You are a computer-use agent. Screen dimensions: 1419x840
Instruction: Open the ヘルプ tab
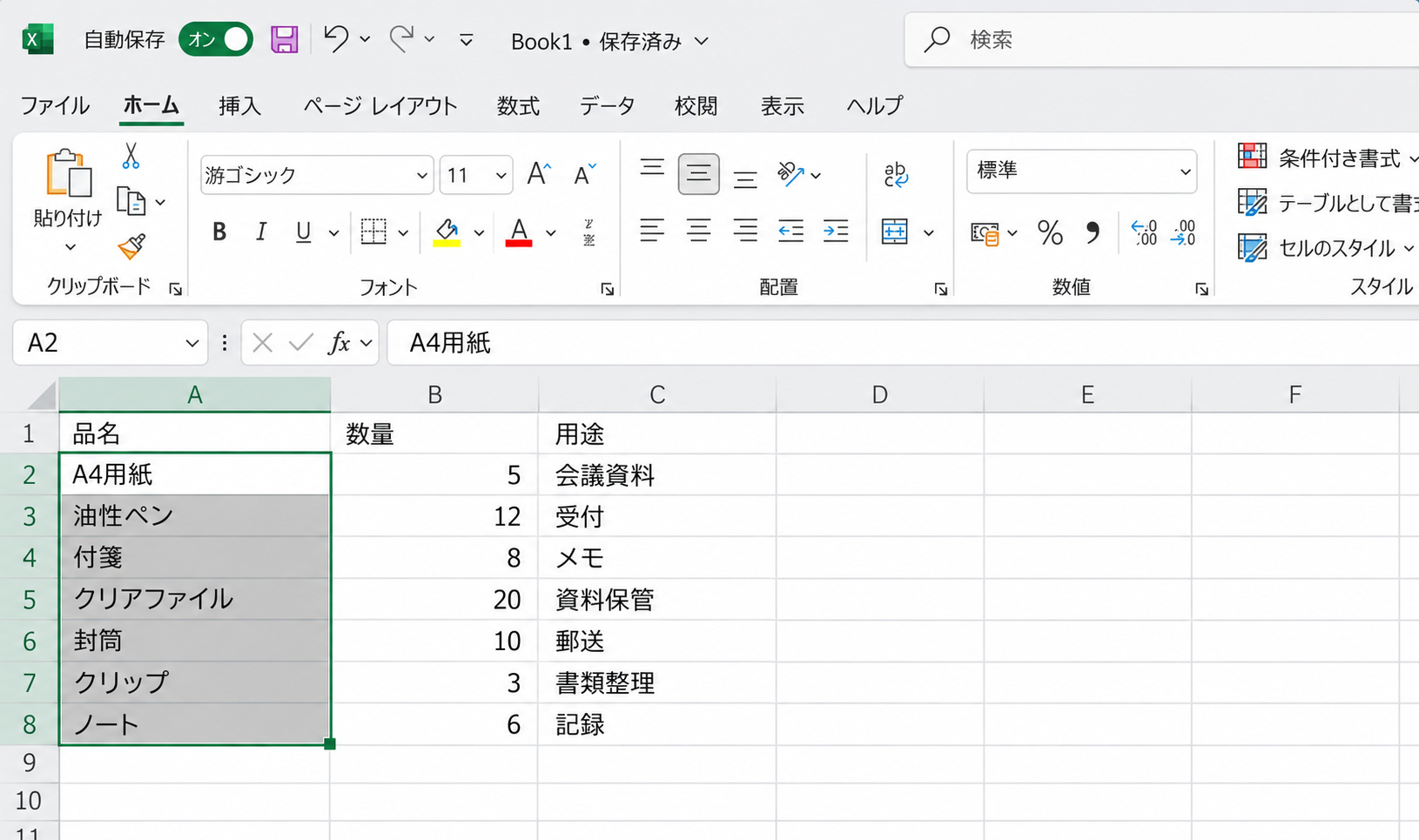[875, 106]
